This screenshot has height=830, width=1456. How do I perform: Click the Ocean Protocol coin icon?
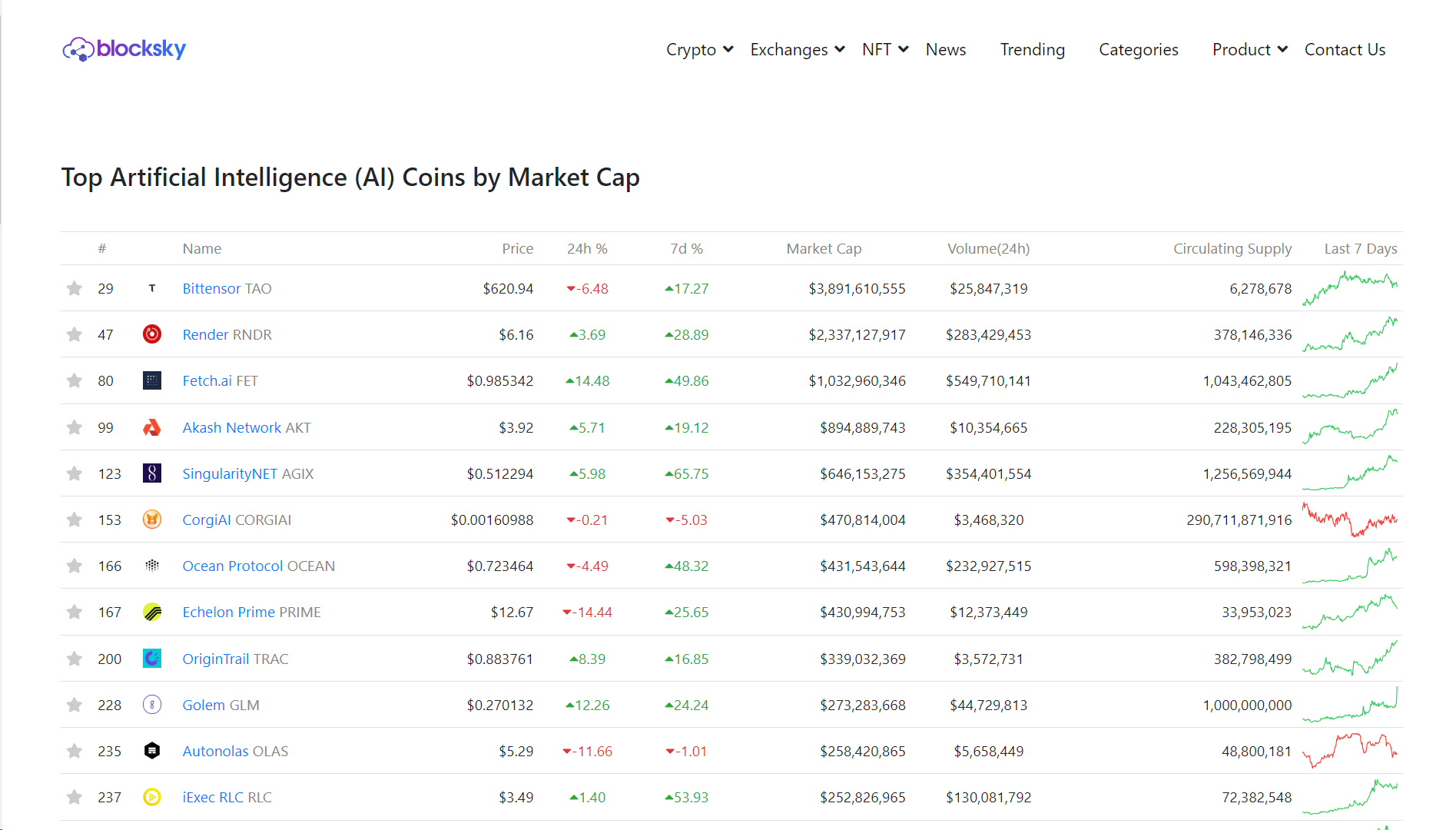point(152,566)
